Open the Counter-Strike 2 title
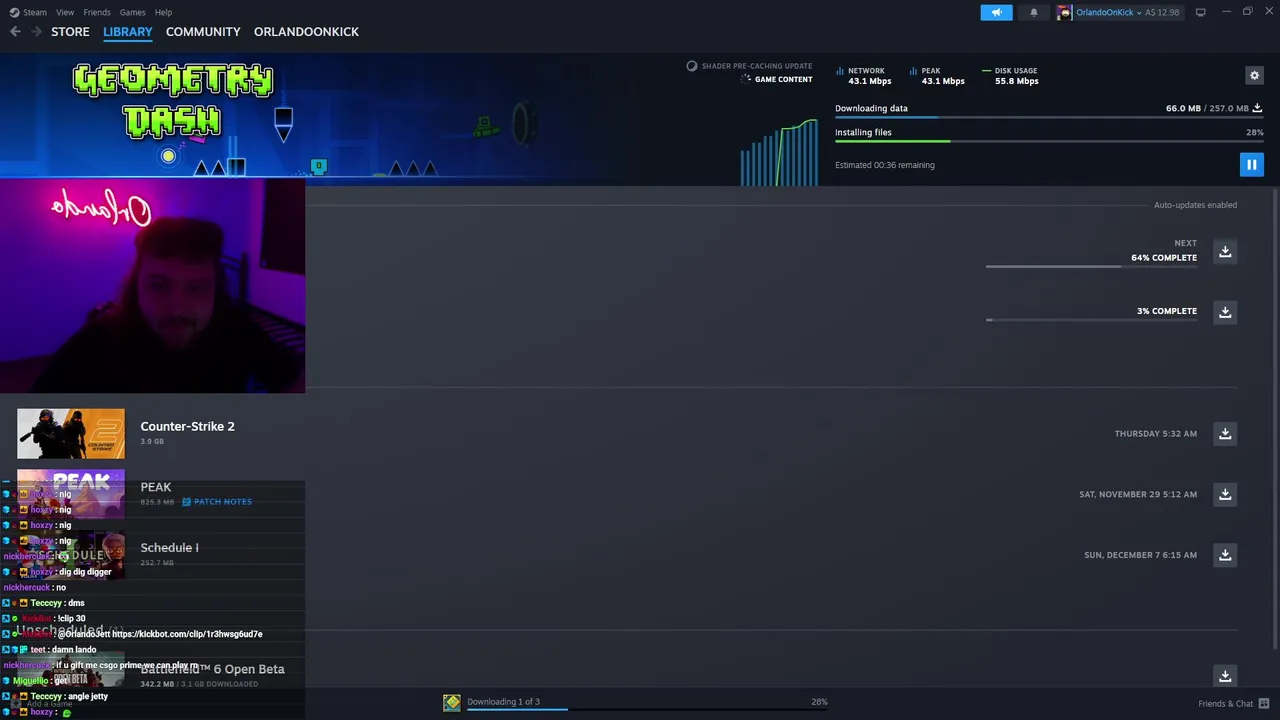 point(187,426)
